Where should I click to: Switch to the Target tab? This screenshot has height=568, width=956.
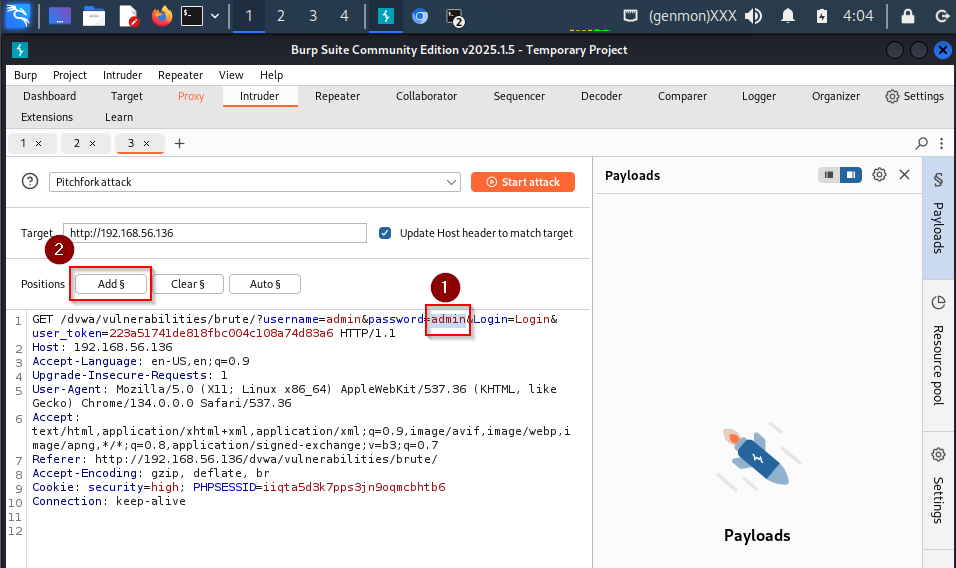127,96
